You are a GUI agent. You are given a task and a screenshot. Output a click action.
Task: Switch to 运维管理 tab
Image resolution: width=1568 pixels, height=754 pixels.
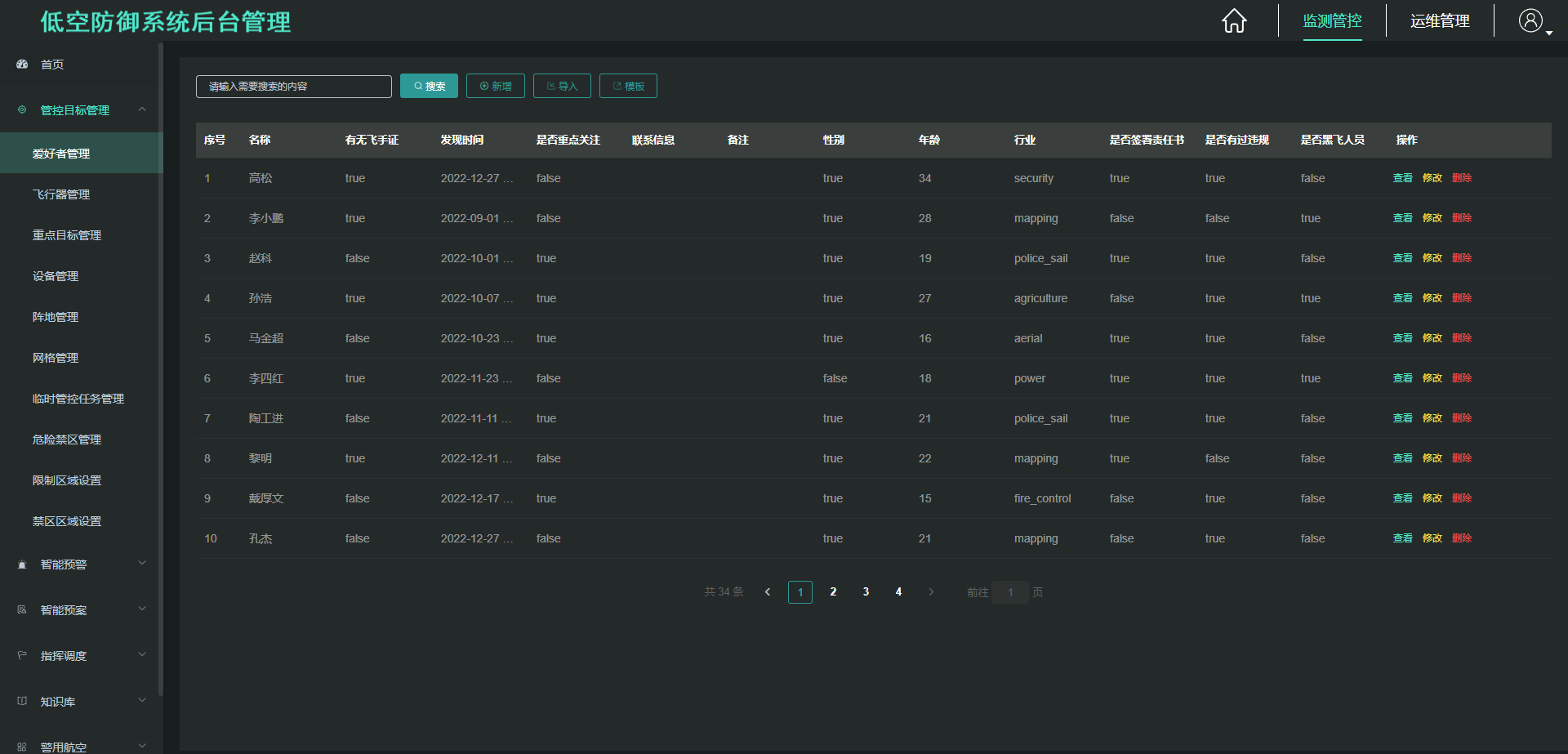[1440, 21]
